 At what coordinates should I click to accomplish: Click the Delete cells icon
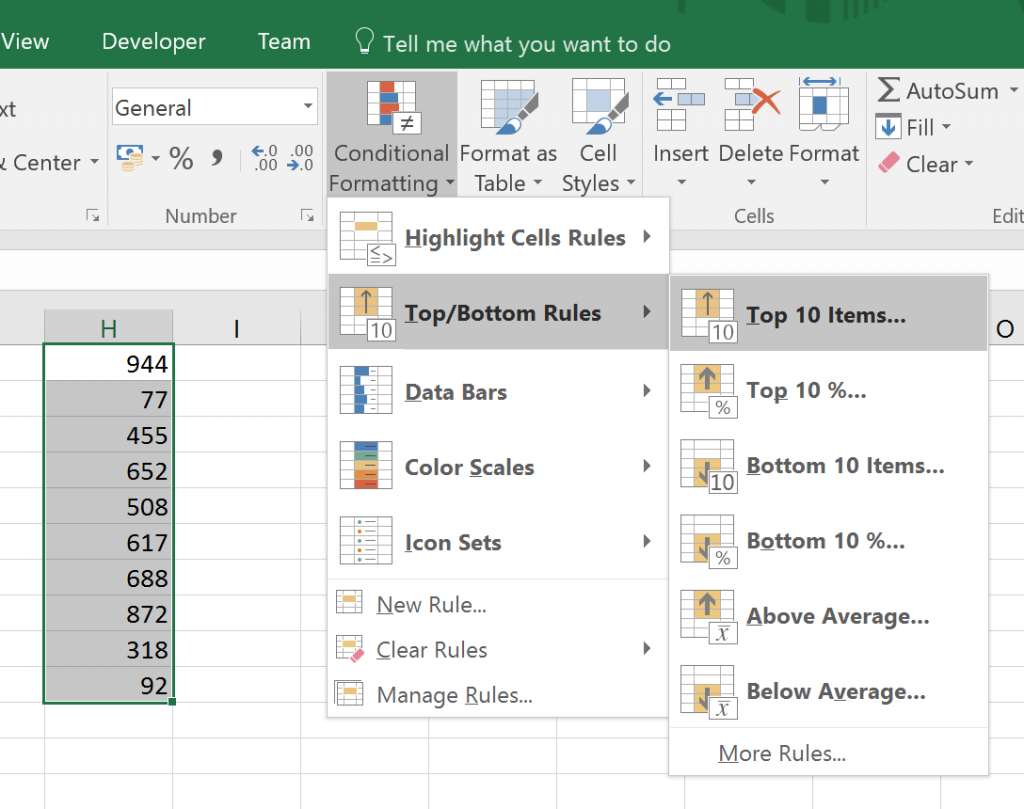[752, 104]
